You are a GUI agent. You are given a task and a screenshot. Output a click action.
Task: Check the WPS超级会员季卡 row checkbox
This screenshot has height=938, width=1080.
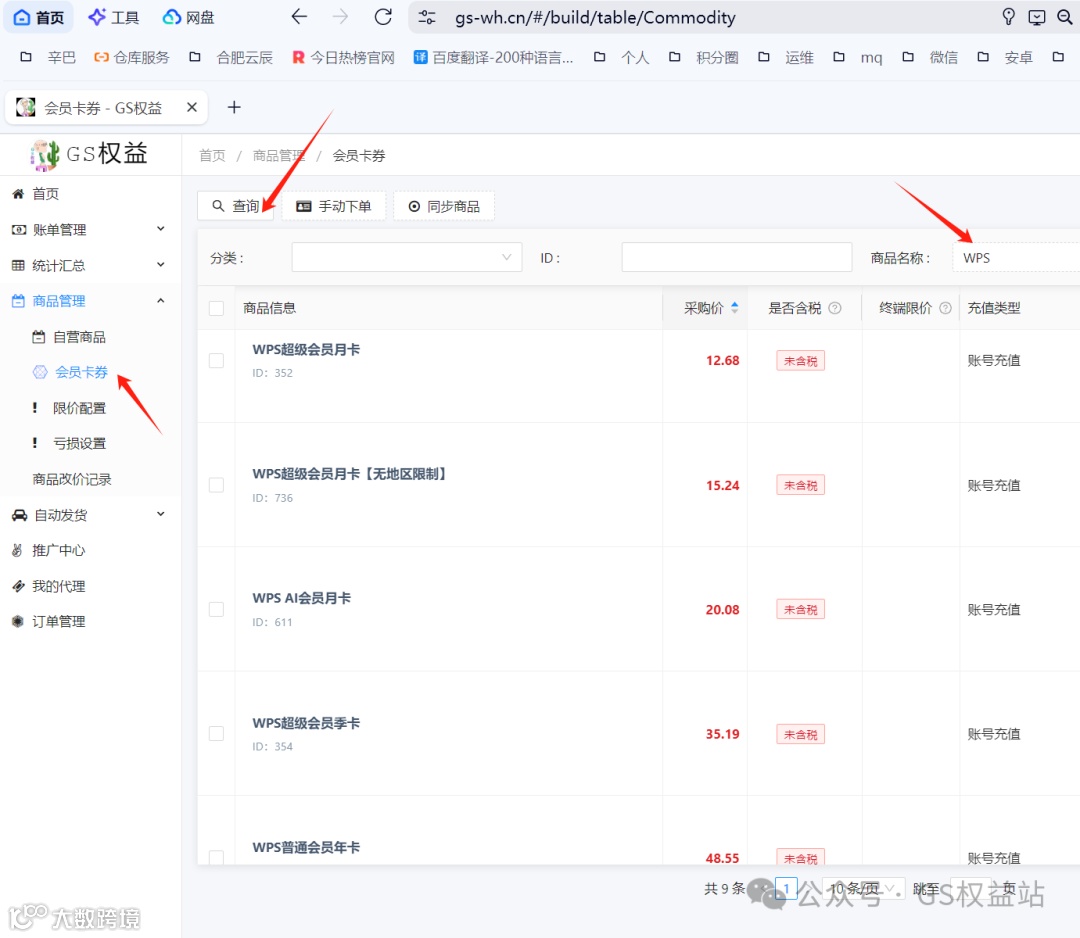216,734
